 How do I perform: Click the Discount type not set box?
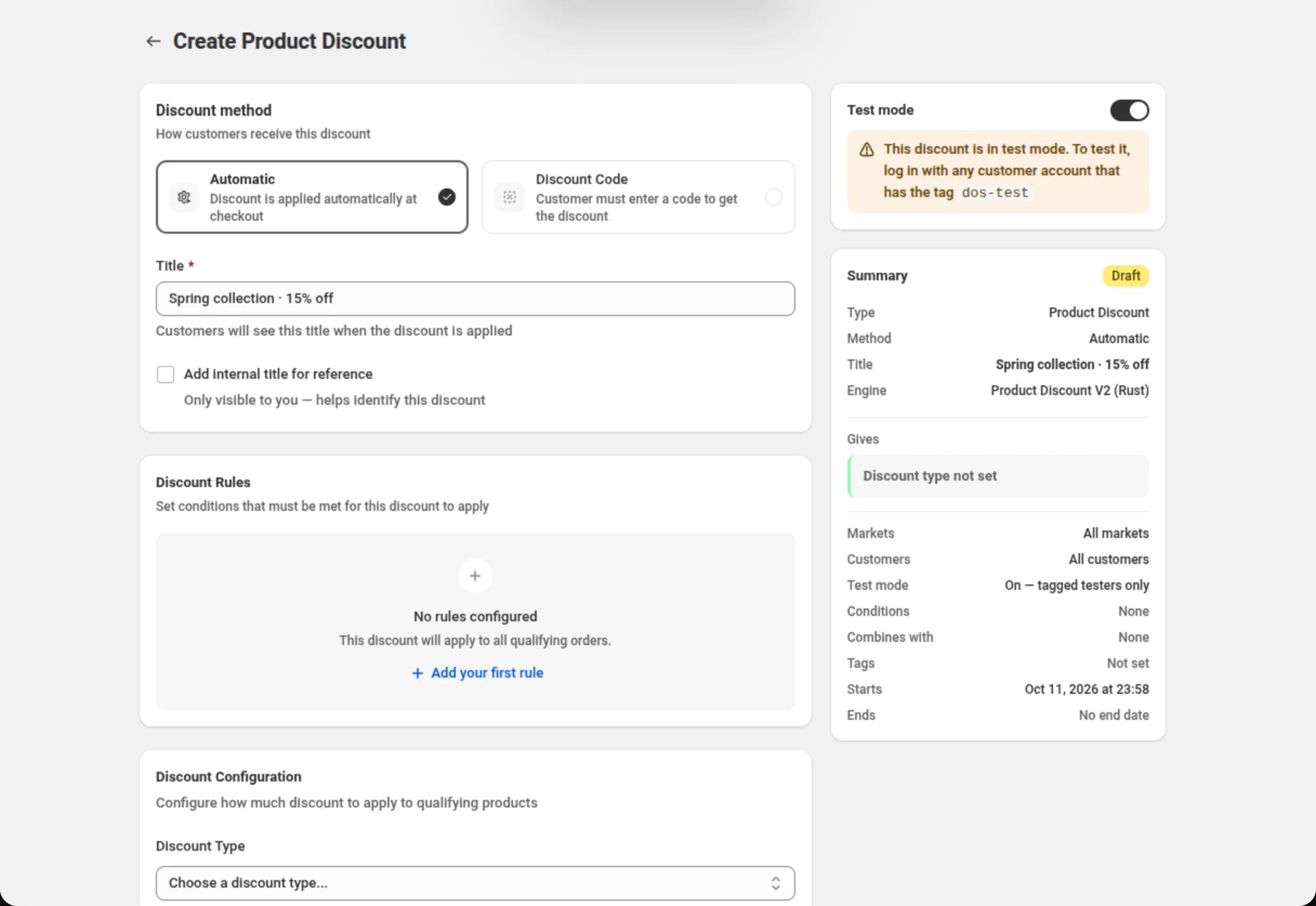point(998,476)
